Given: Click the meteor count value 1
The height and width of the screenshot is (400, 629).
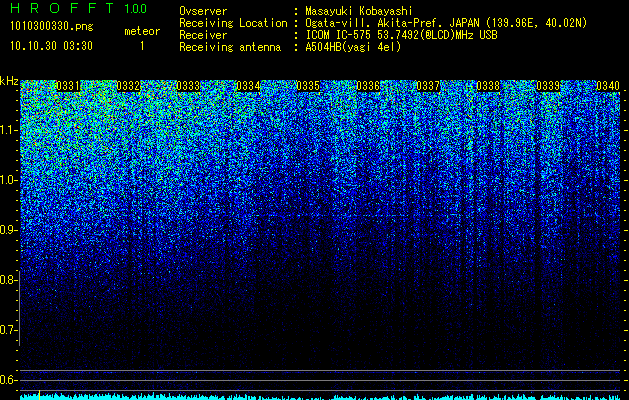Looking at the screenshot, I should 142,46.
